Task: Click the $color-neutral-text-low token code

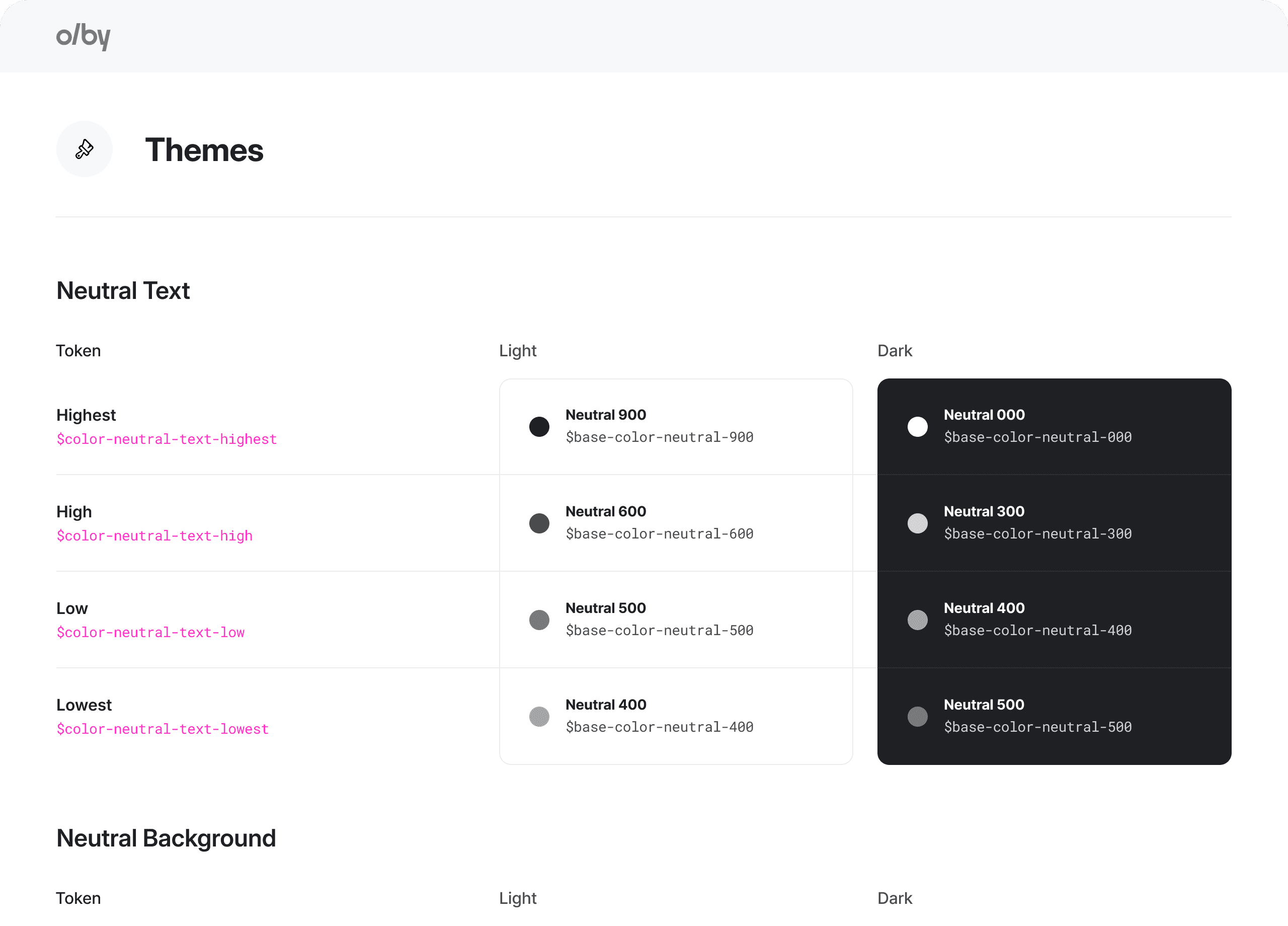Action: (150, 632)
